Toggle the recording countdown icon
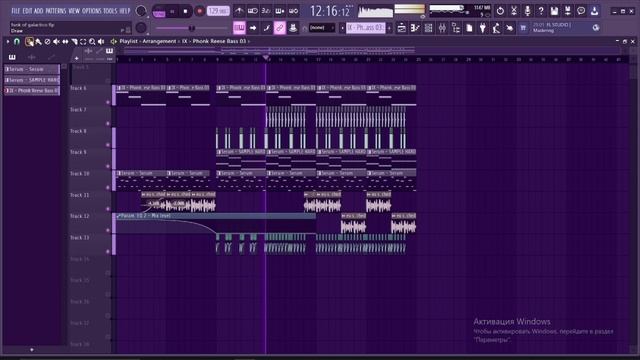Screen dimensions: 640x360 (x=266, y=11)
